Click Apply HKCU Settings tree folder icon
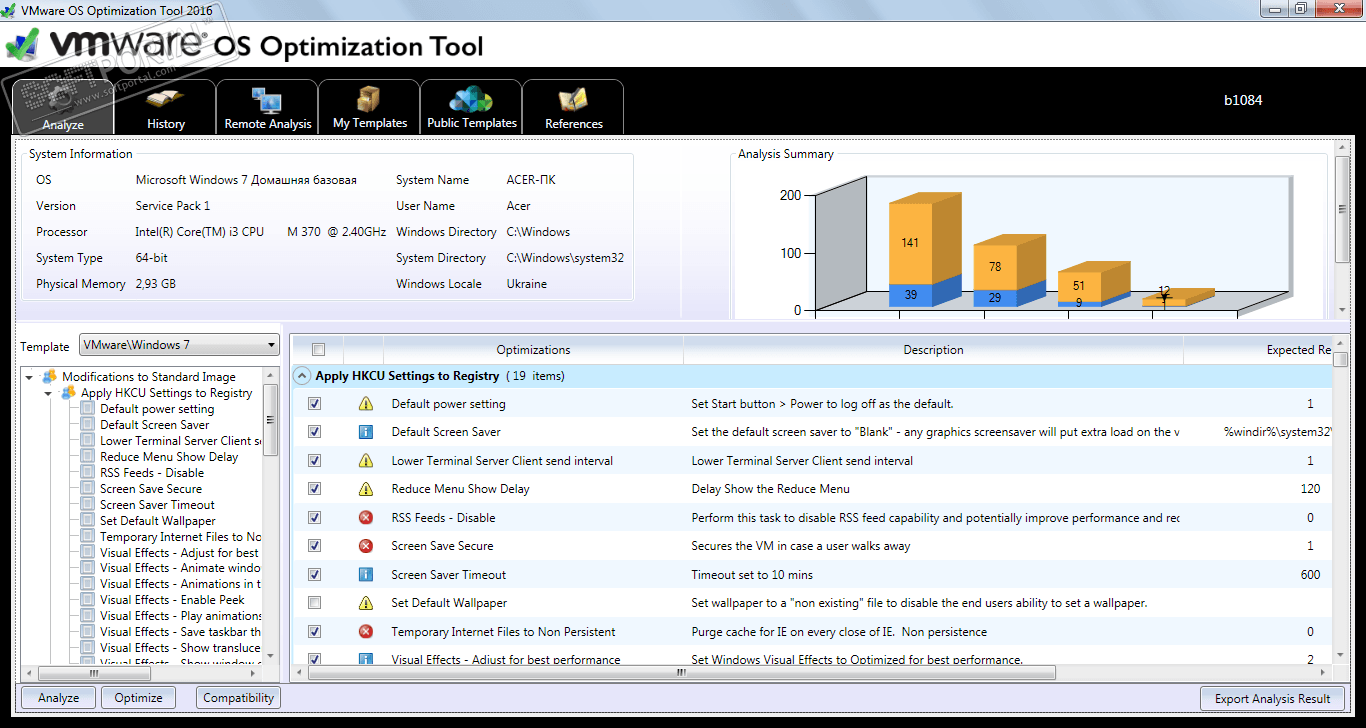1366x728 pixels. pyautogui.click(x=68, y=393)
